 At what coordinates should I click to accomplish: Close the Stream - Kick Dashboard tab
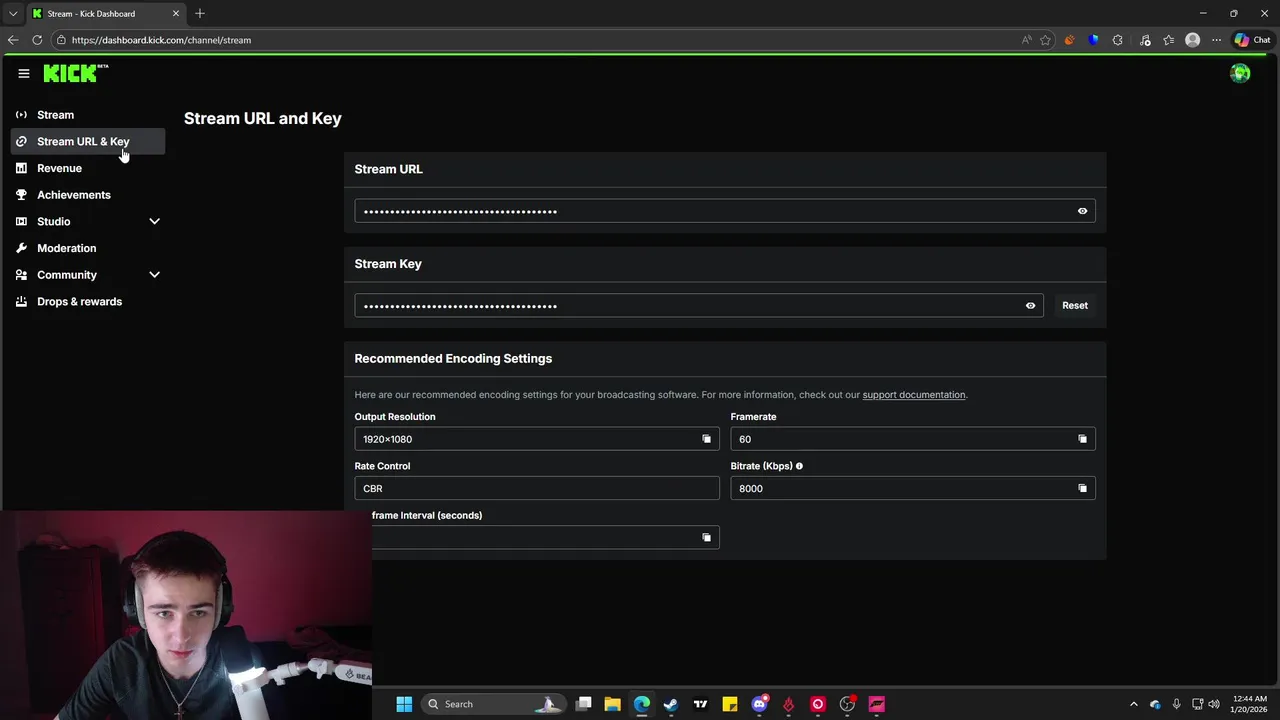[x=177, y=14]
